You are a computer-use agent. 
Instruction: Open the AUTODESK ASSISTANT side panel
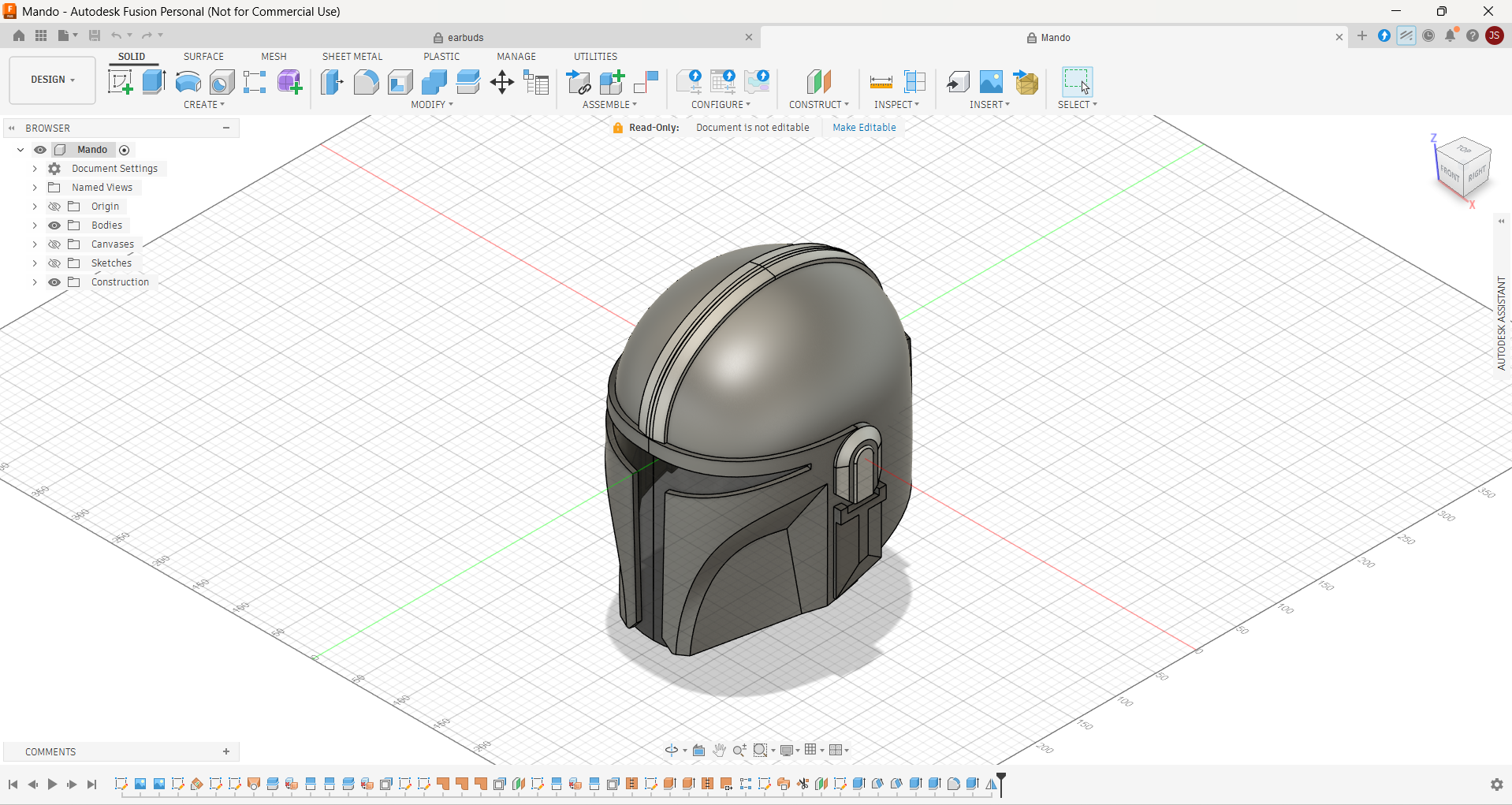pos(1501,323)
